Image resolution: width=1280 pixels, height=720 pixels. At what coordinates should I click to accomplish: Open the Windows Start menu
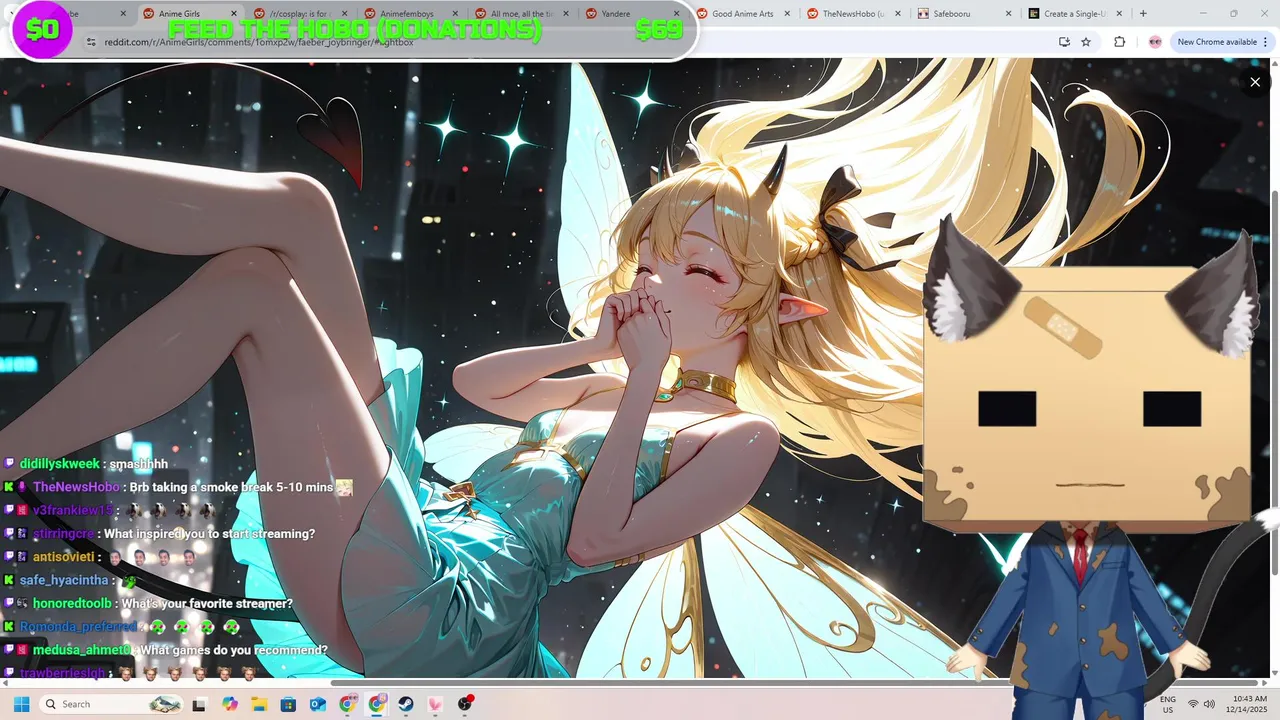[21, 704]
